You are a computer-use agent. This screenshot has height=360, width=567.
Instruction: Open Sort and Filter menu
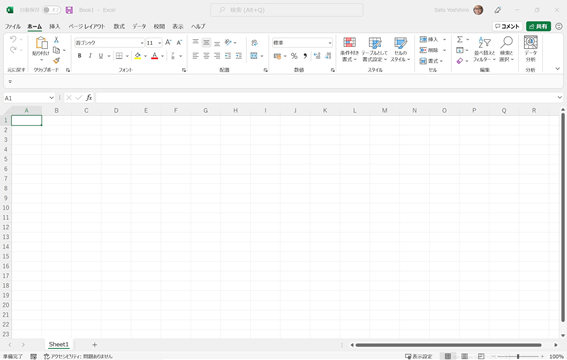pos(484,49)
